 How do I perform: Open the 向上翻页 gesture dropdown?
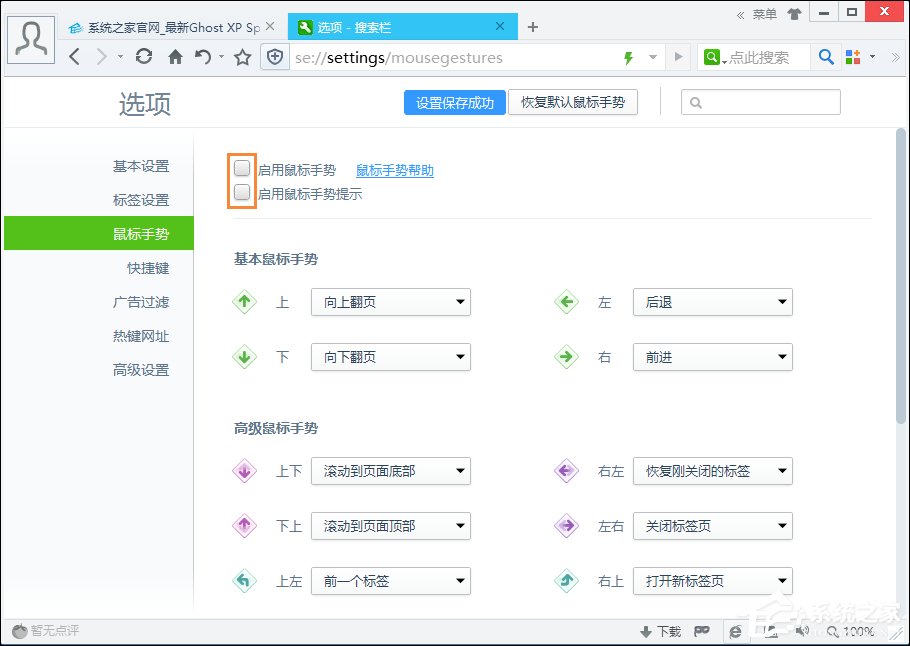click(390, 301)
